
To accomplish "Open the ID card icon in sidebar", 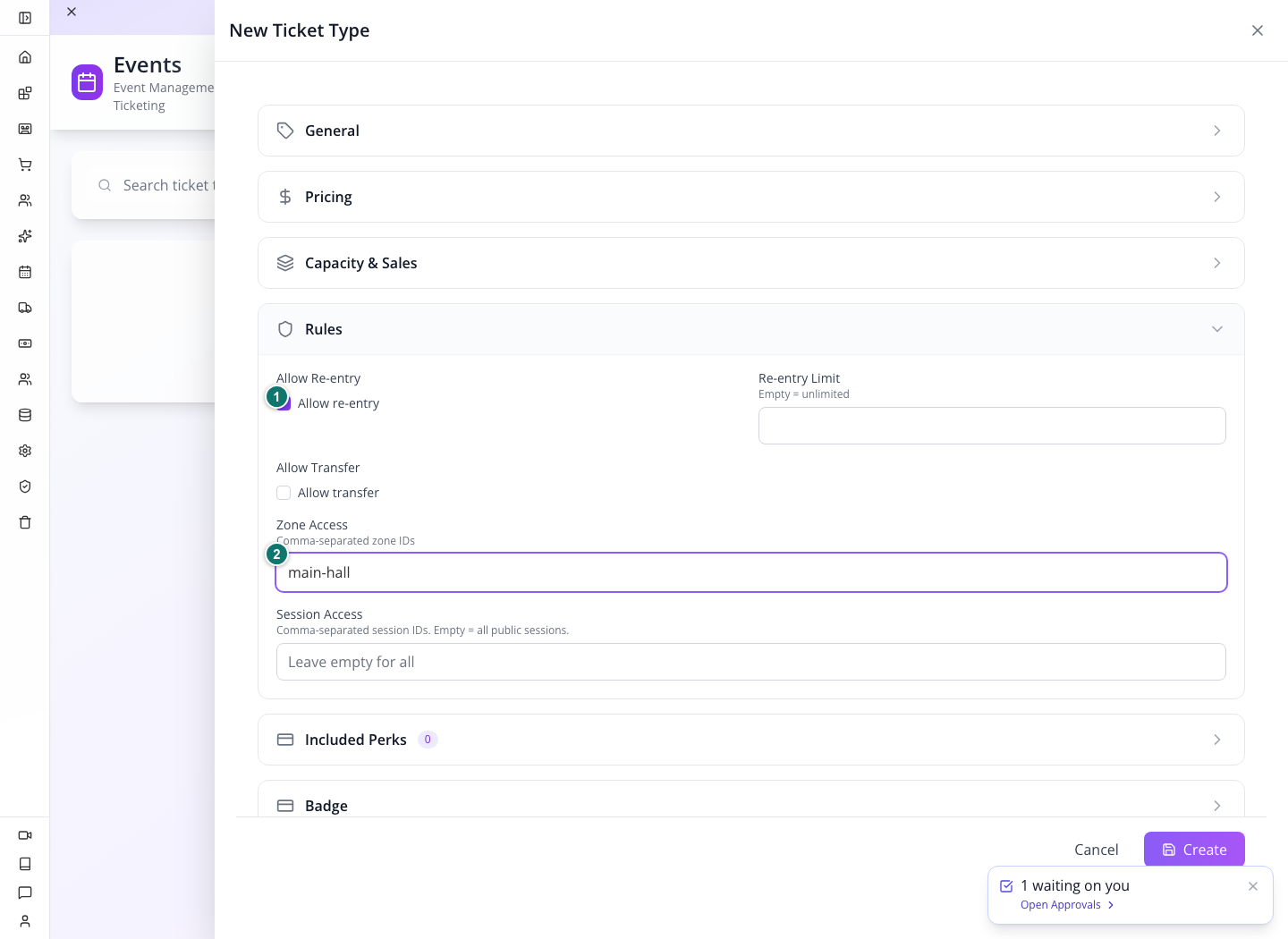I will 25,129.
